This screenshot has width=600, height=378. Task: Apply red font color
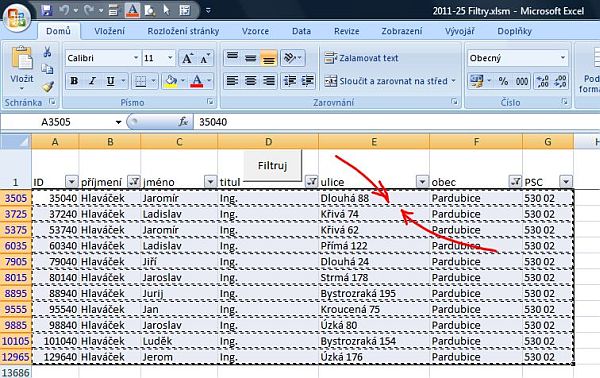coord(197,81)
